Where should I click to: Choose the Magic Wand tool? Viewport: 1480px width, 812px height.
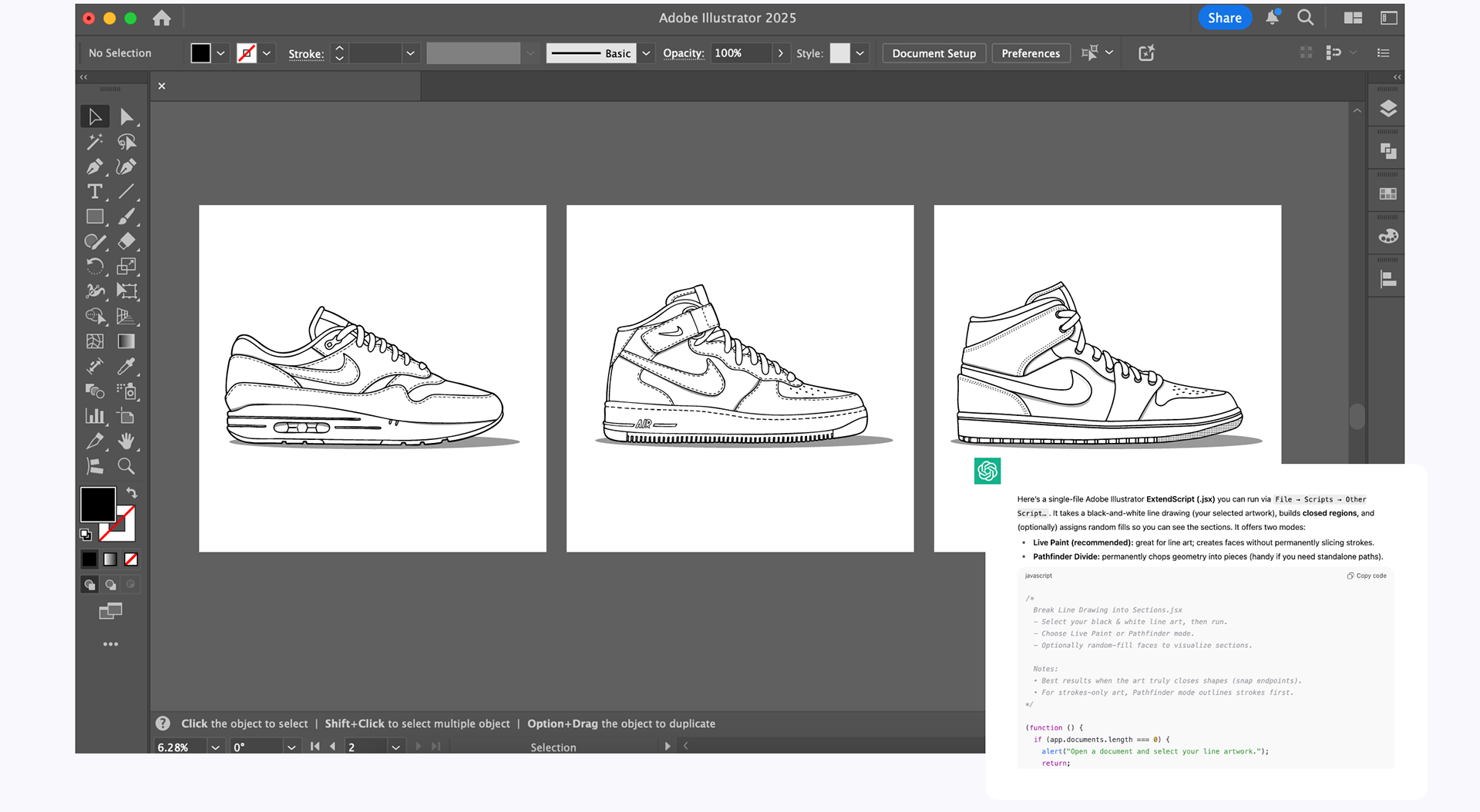[95, 142]
